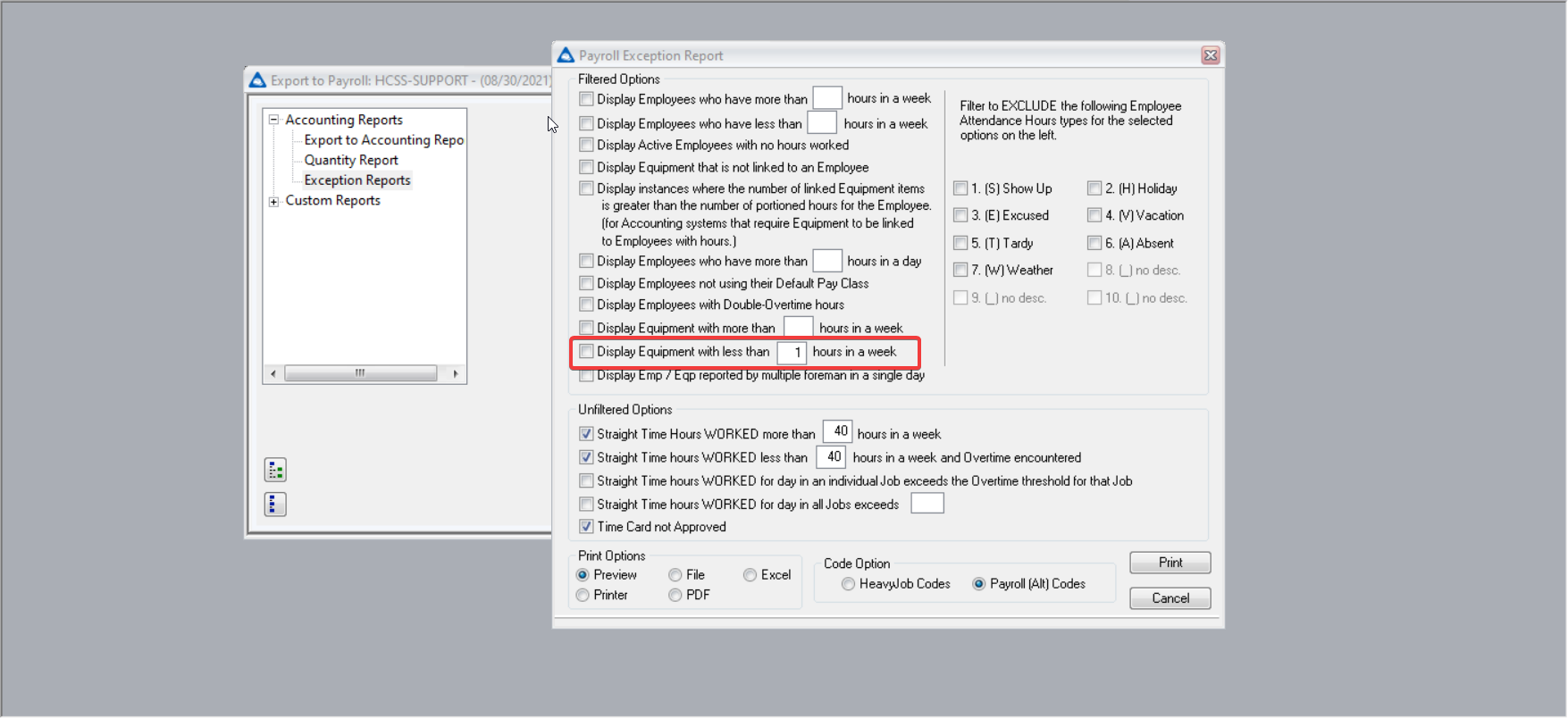Check the (H) Holiday exclusion
The height and width of the screenshot is (718, 1568).
pyautogui.click(x=1094, y=188)
